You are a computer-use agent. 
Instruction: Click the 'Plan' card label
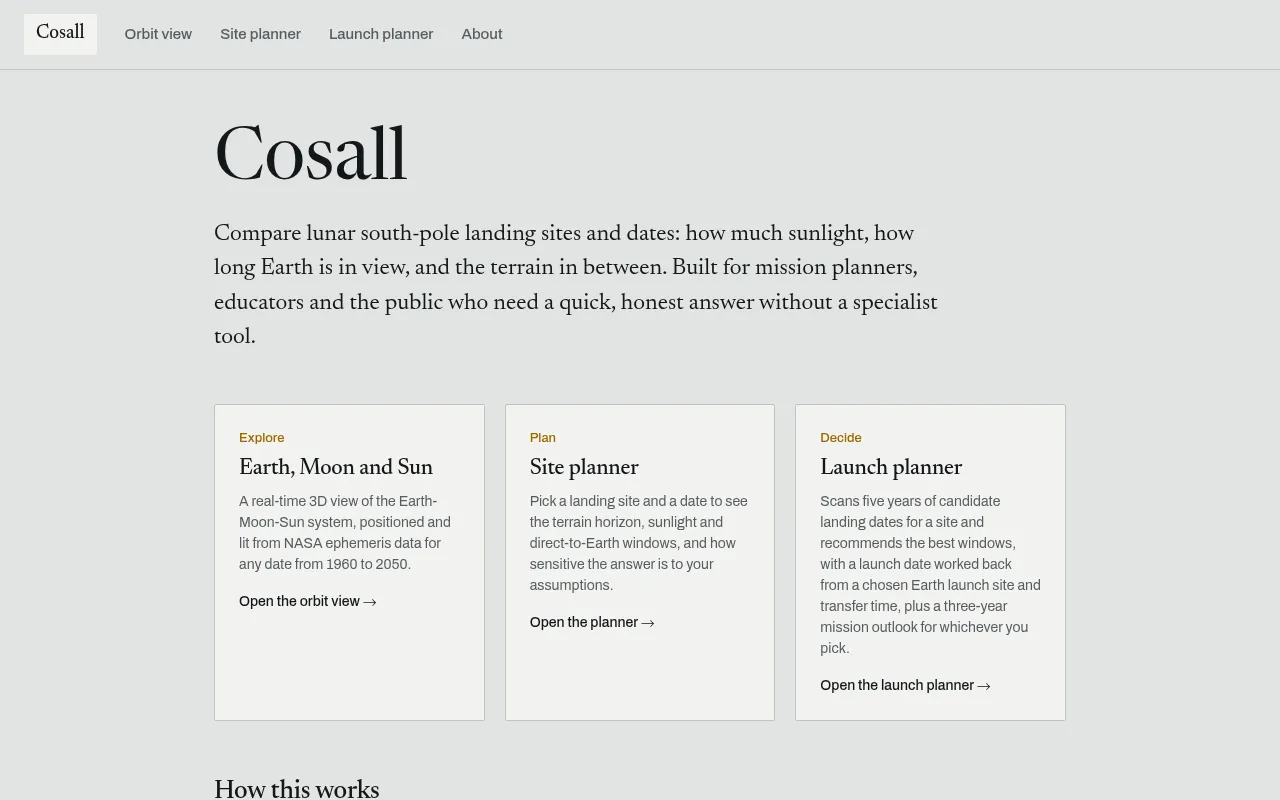[x=543, y=438]
